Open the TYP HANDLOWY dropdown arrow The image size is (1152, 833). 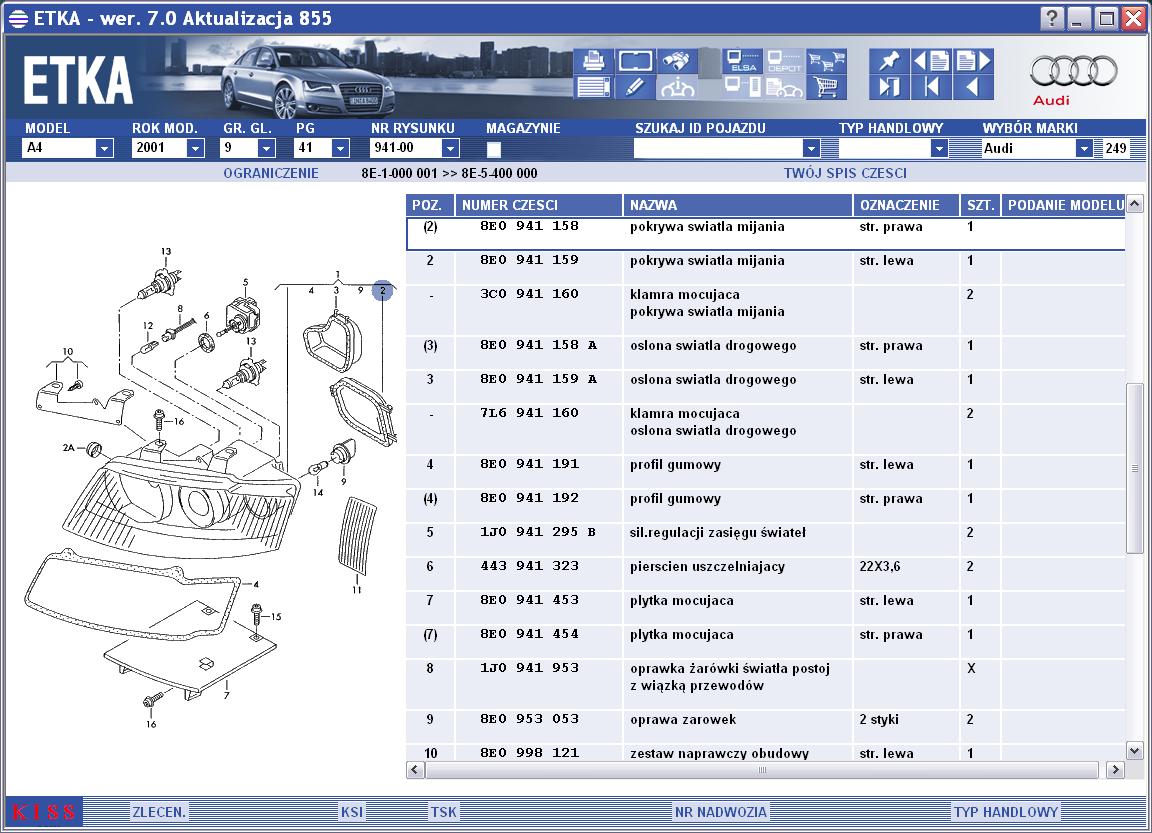click(x=939, y=149)
